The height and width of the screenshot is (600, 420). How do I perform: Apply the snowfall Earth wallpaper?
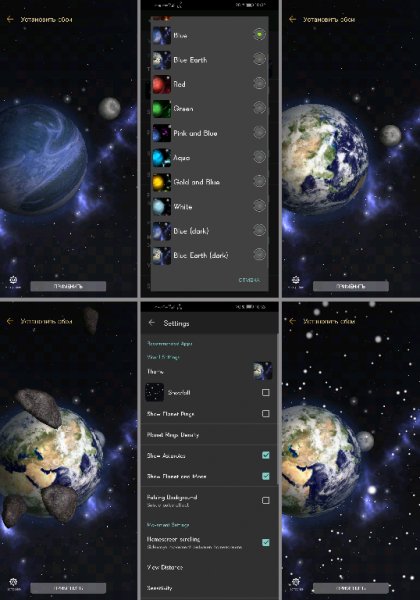coord(351,588)
